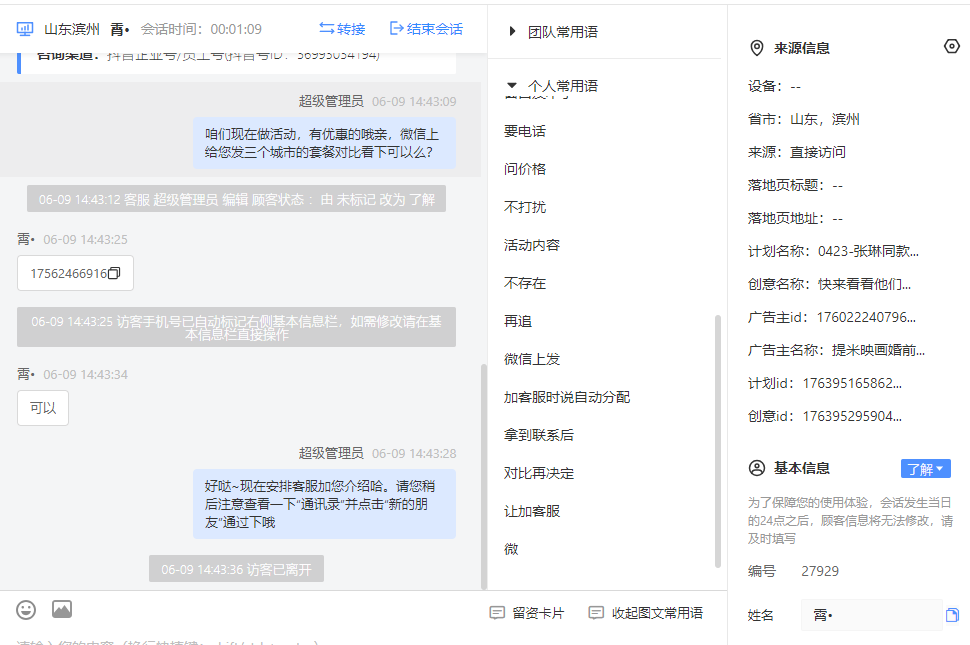Click the monitor icon beside 山东滨州
Screen dimensions: 970x645
pyautogui.click(x=25, y=28)
